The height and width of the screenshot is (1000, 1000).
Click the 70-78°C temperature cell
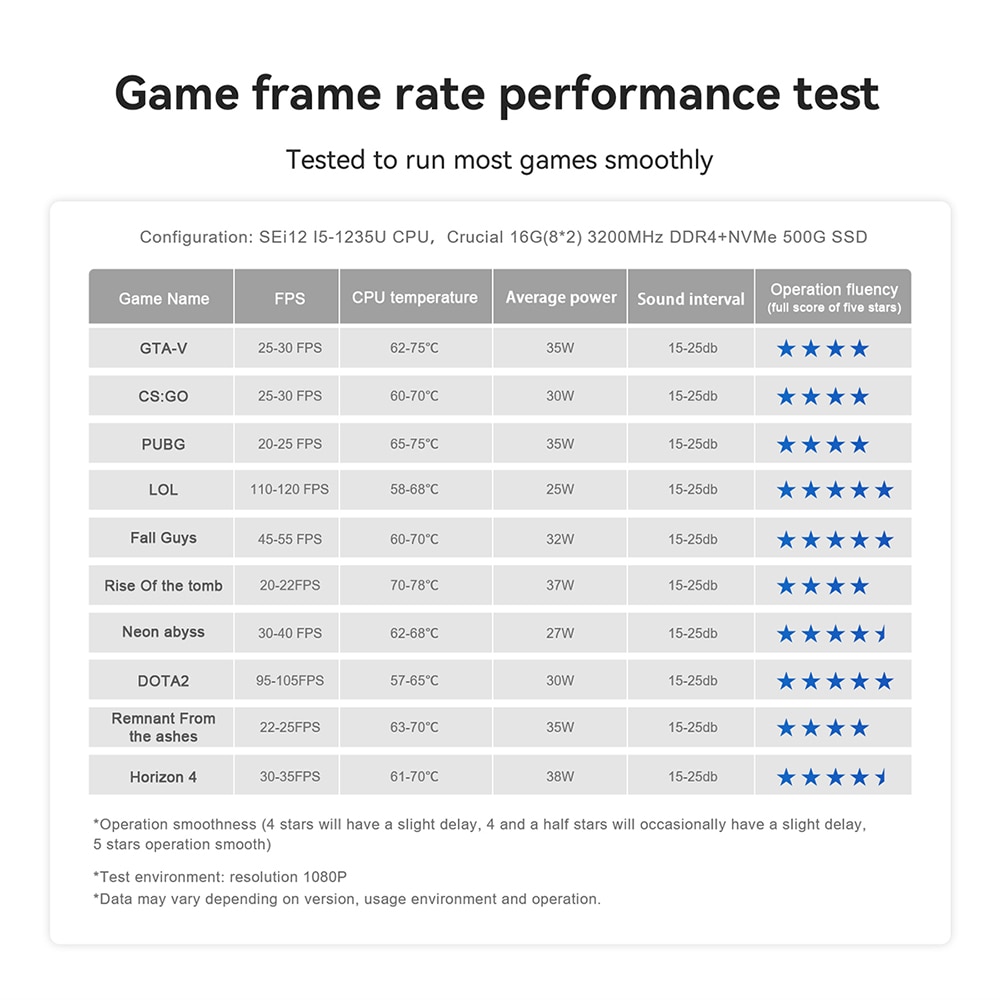click(416, 585)
